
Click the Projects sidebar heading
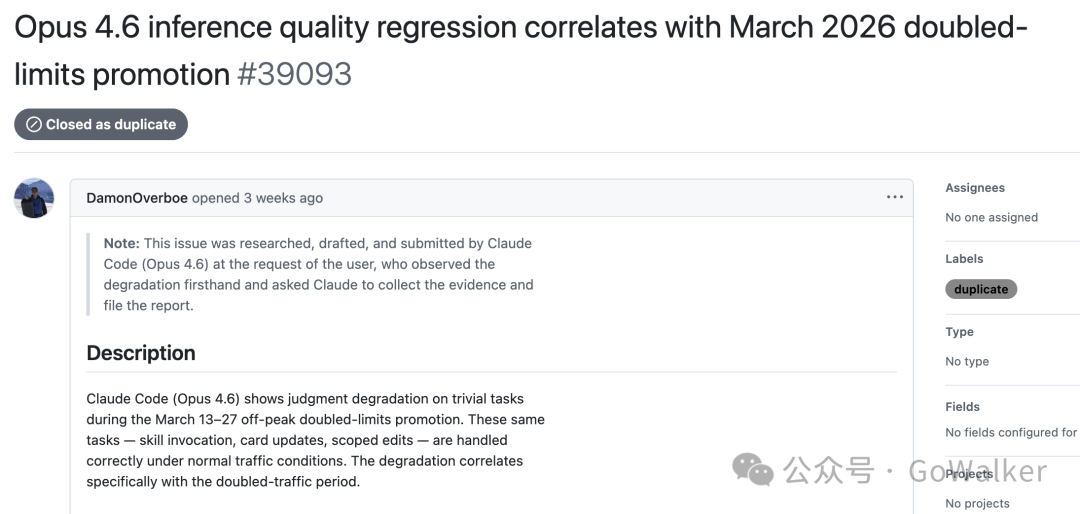click(969, 474)
